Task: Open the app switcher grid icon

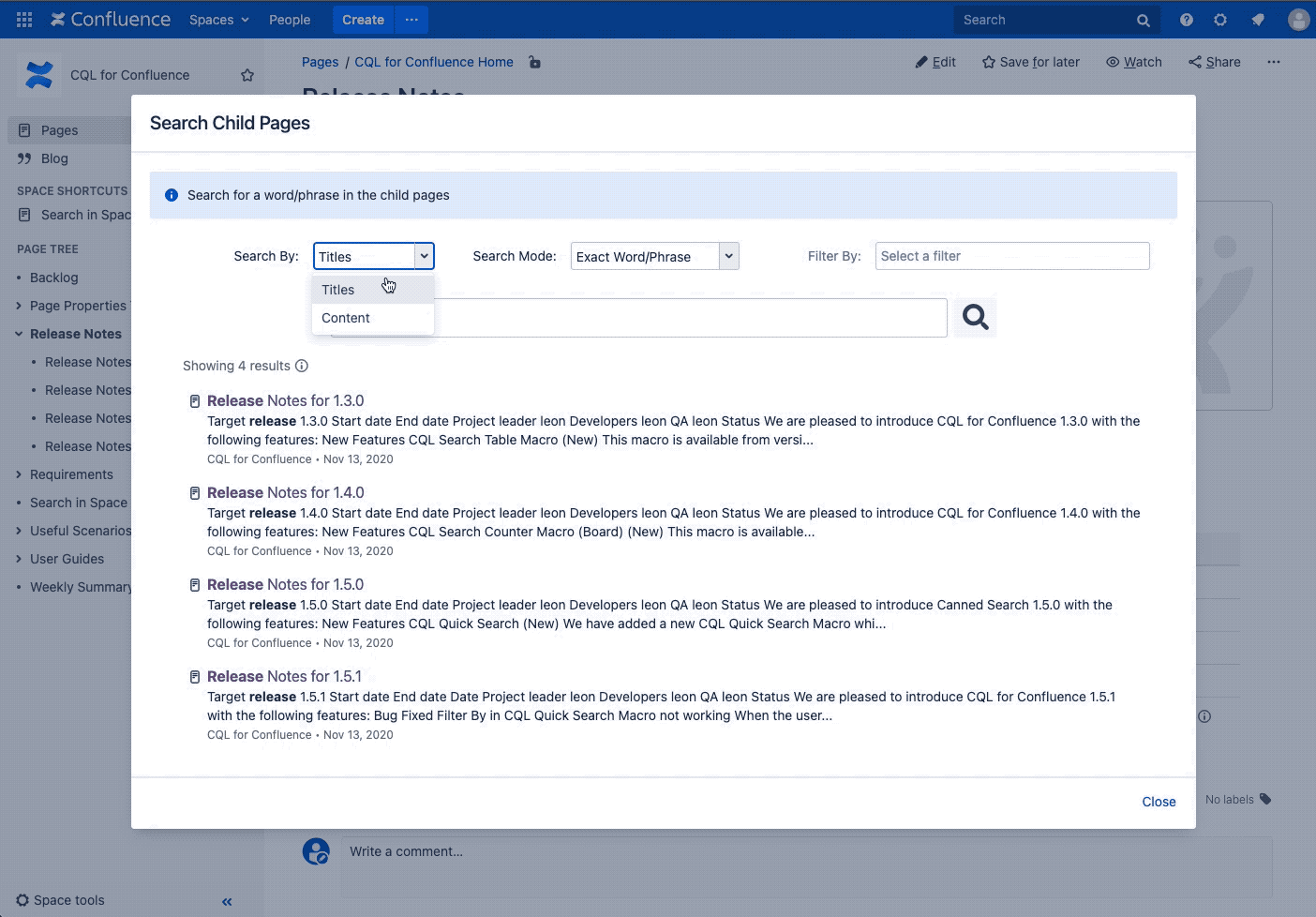Action: click(24, 20)
